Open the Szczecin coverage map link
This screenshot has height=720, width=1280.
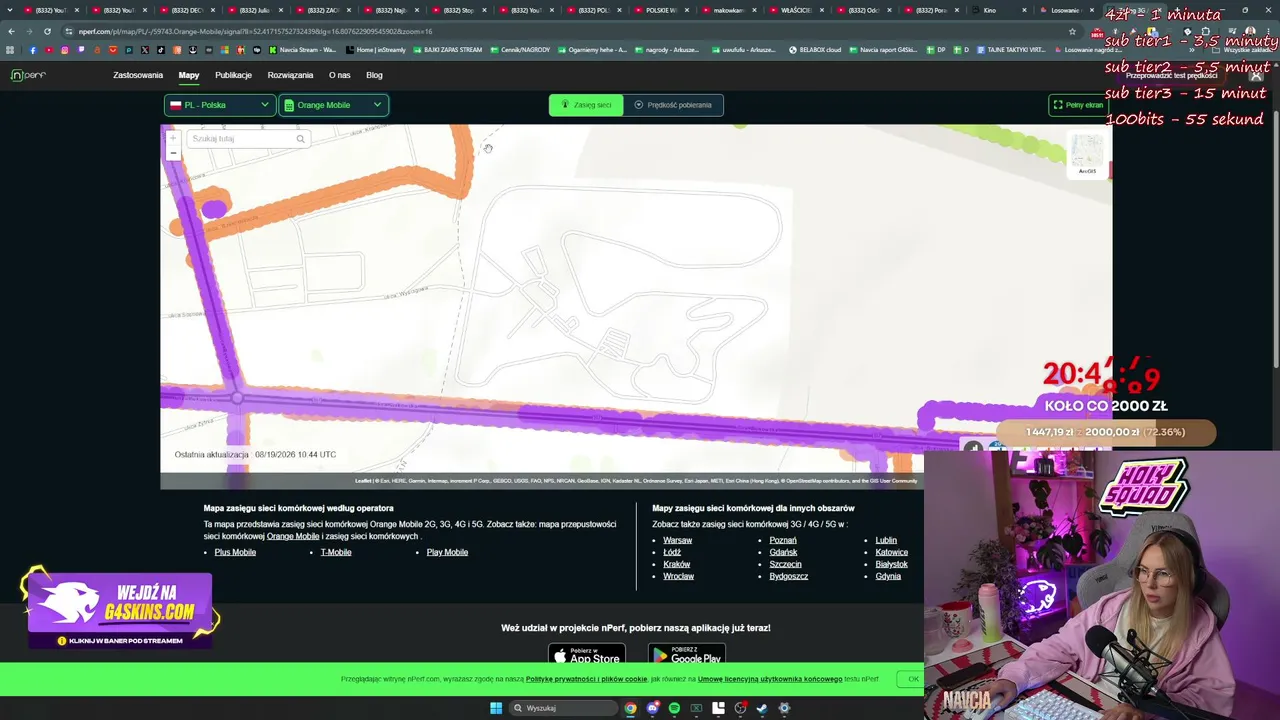coord(785,564)
